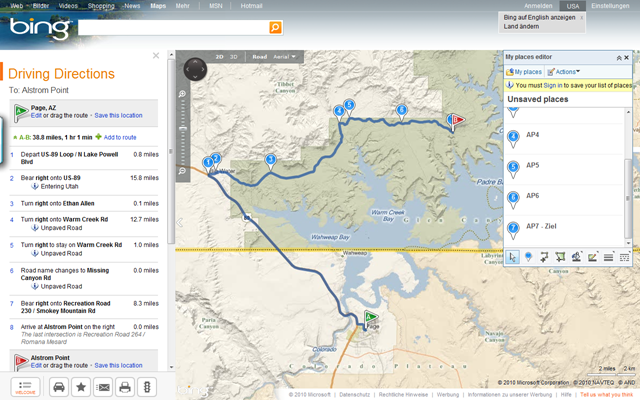This screenshot has width=640, height=400.
Task: Expand the Actions dropdown menu
Action: (563, 72)
